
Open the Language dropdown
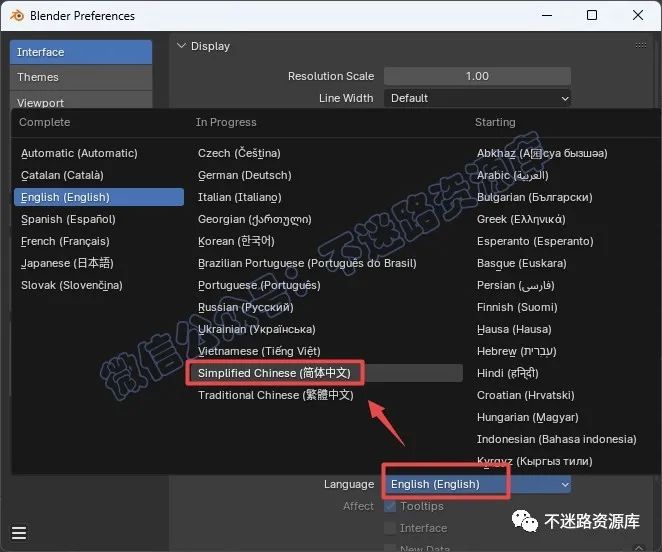pos(478,484)
